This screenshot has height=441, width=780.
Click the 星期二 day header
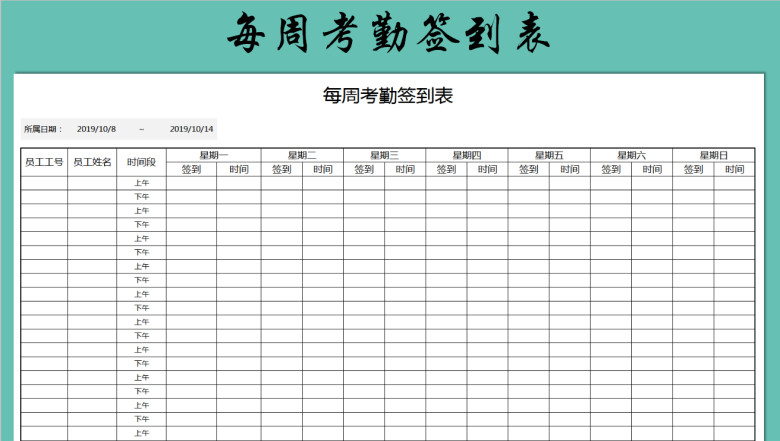point(302,155)
